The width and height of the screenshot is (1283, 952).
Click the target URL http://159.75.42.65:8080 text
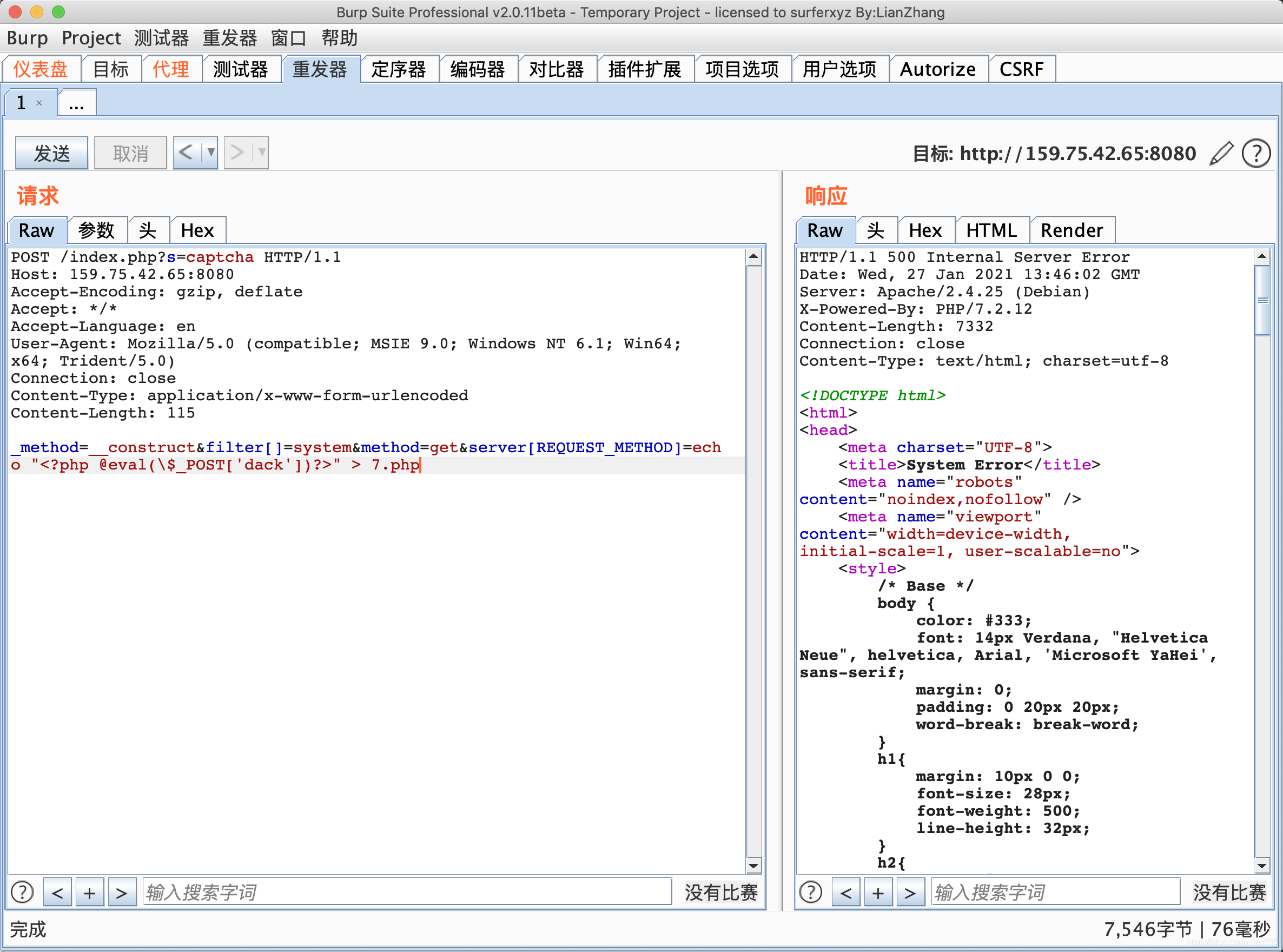(x=1078, y=154)
